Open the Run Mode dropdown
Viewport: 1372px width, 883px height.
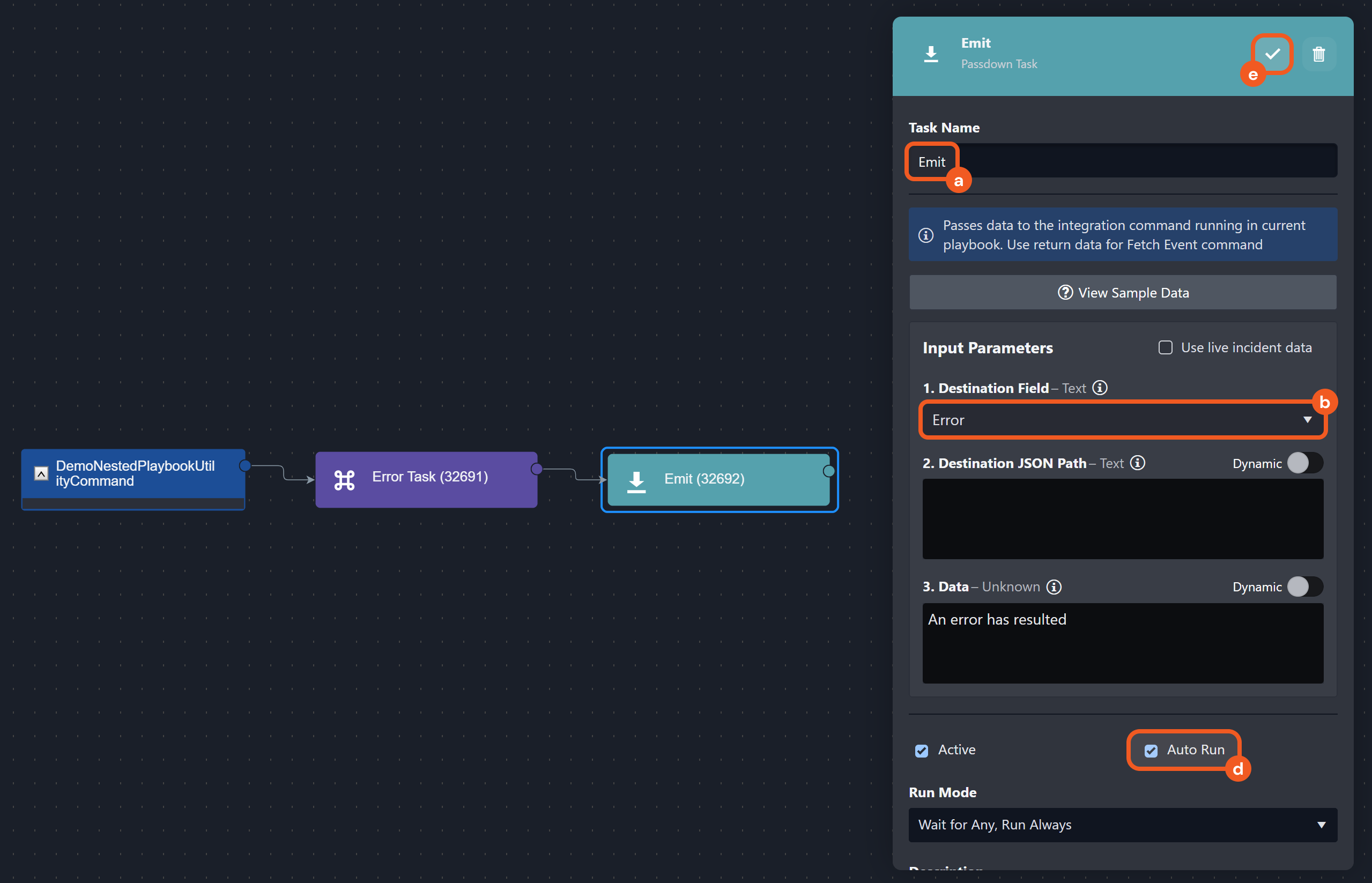(1123, 825)
